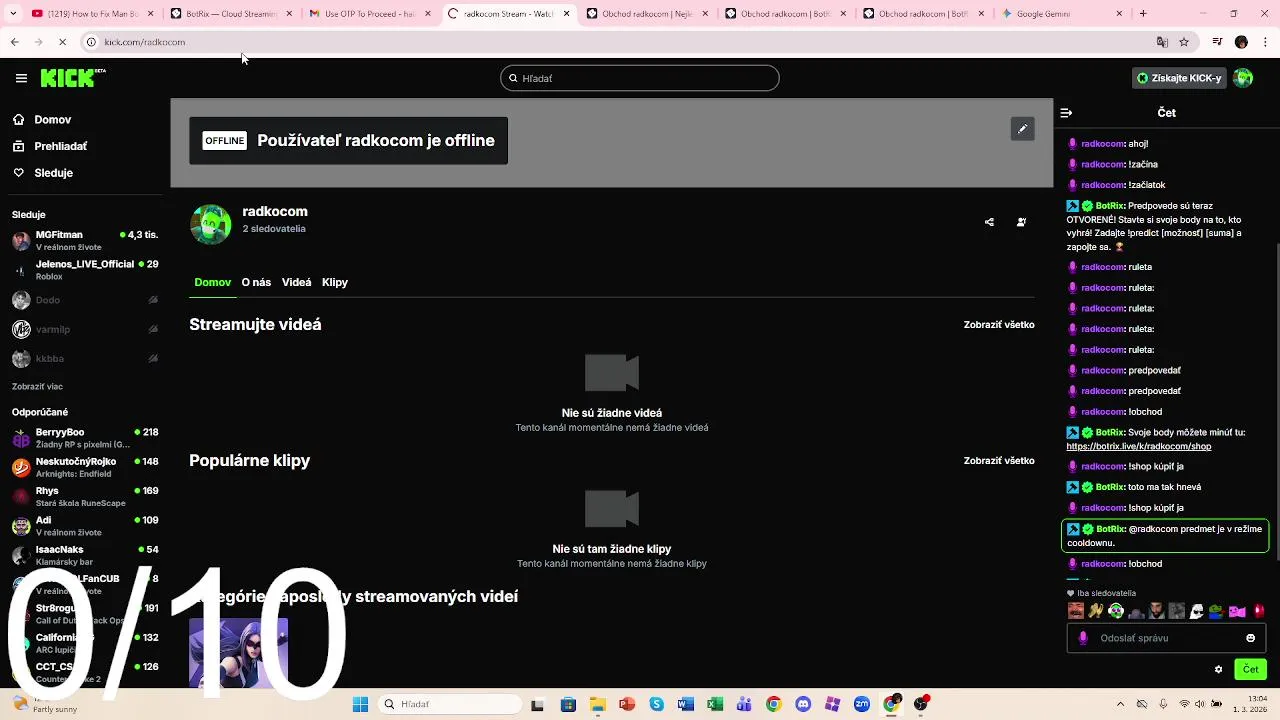Focus the Kick Hľadať search field
This screenshot has height=720, width=1280.
pyautogui.click(x=640, y=78)
